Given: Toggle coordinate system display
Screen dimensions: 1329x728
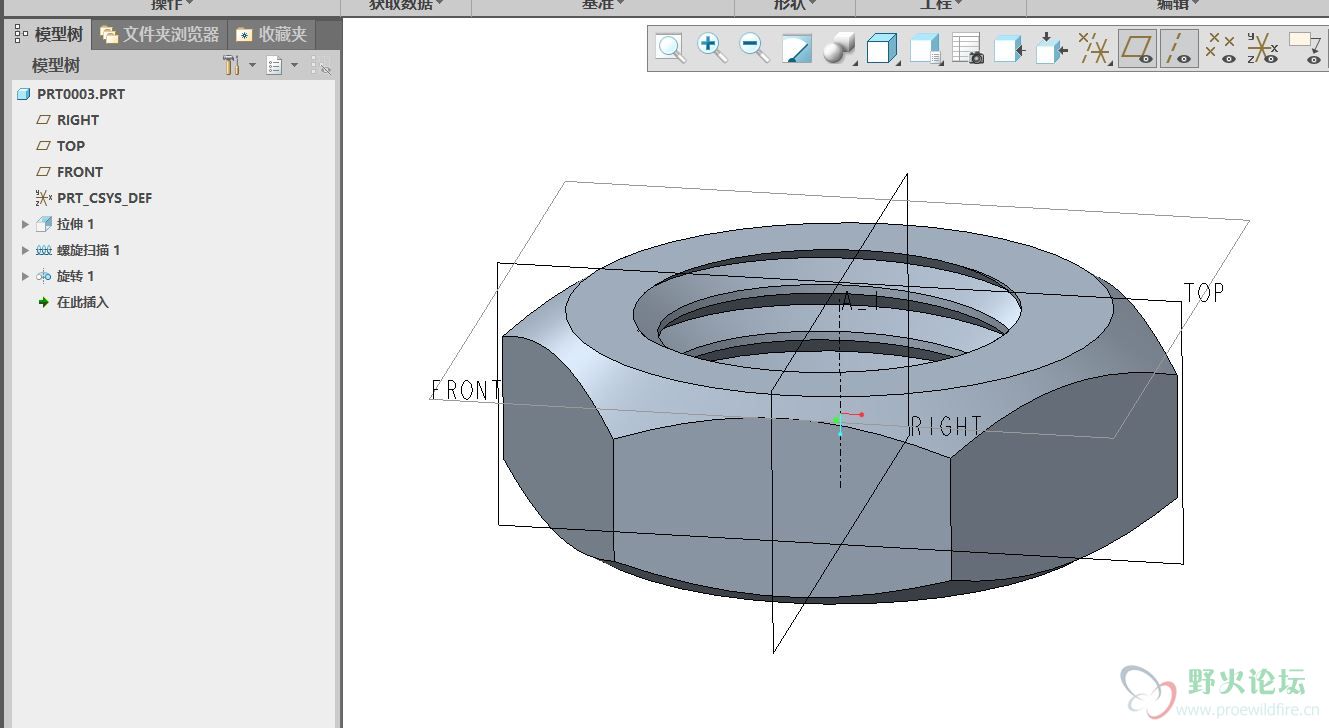Looking at the screenshot, I should click(x=1263, y=48).
